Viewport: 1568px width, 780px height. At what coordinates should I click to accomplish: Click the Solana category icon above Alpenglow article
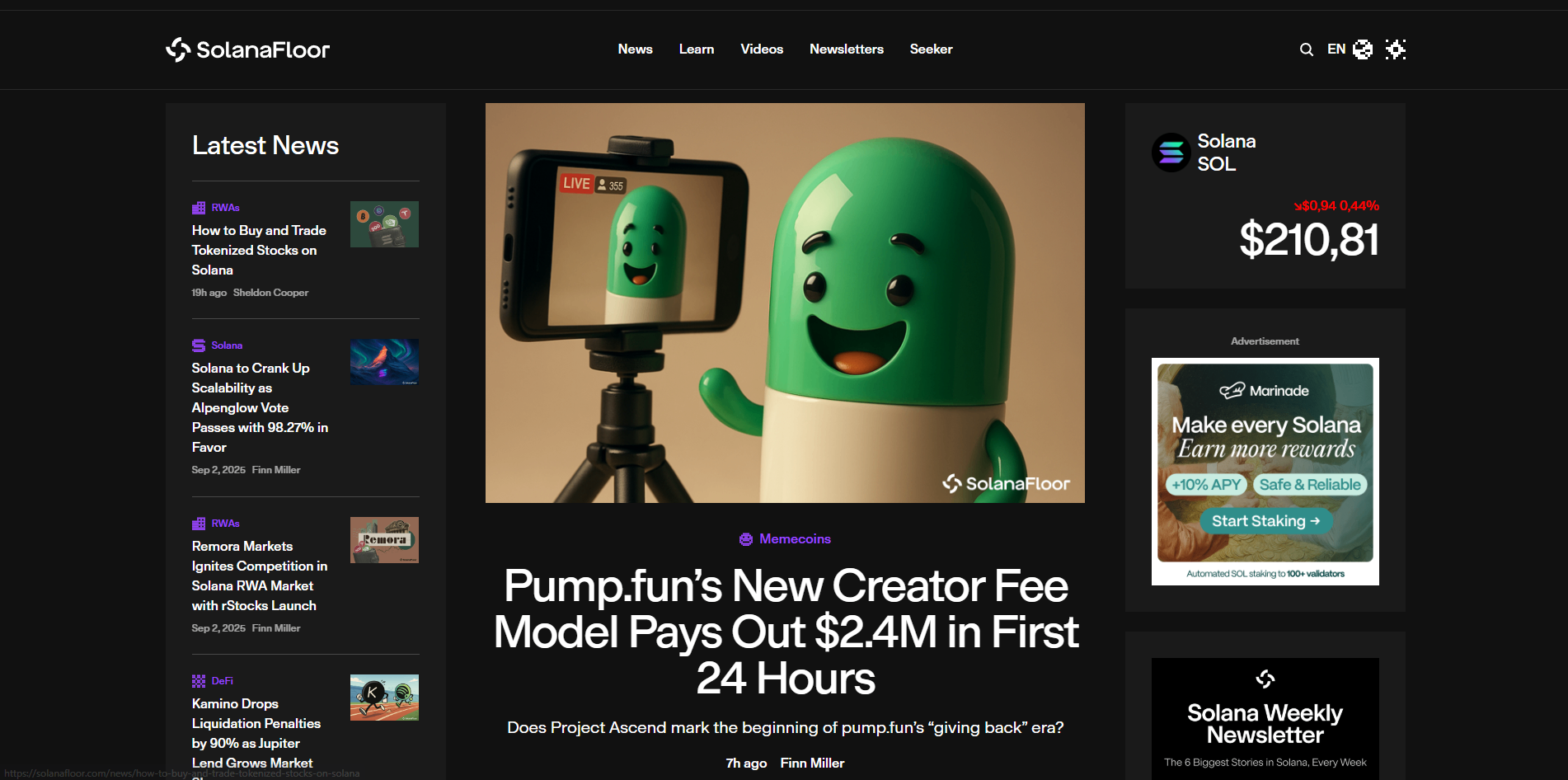[199, 345]
